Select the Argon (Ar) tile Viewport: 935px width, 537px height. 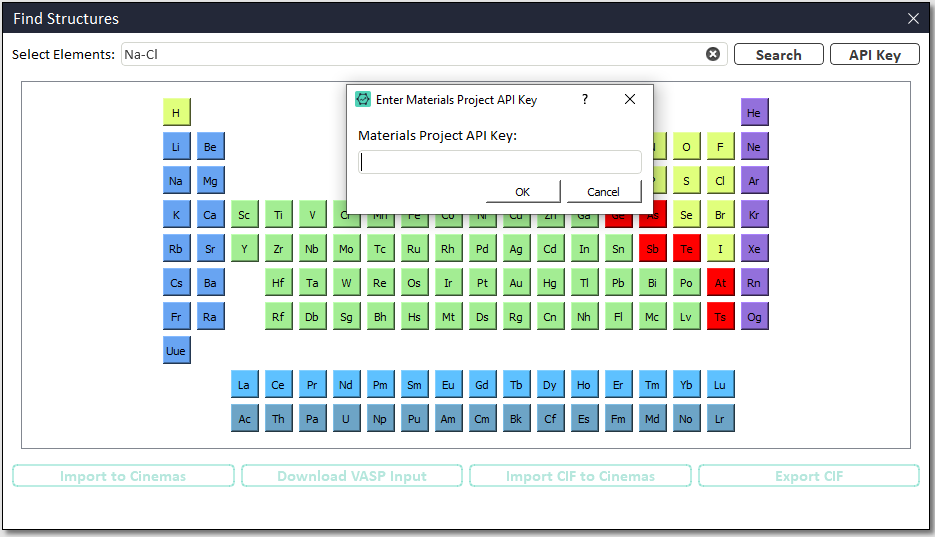pyautogui.click(x=754, y=180)
